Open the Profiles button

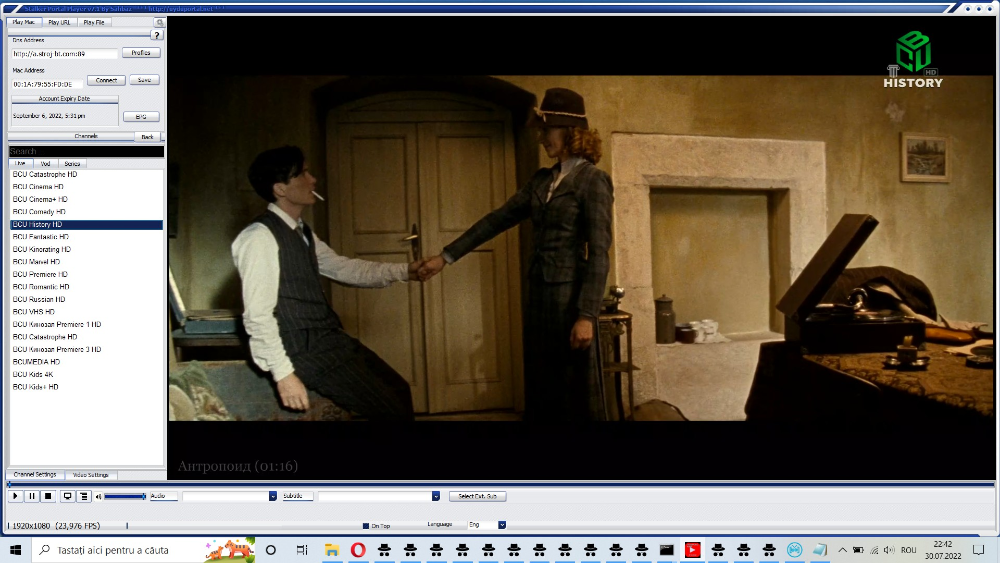pos(141,53)
